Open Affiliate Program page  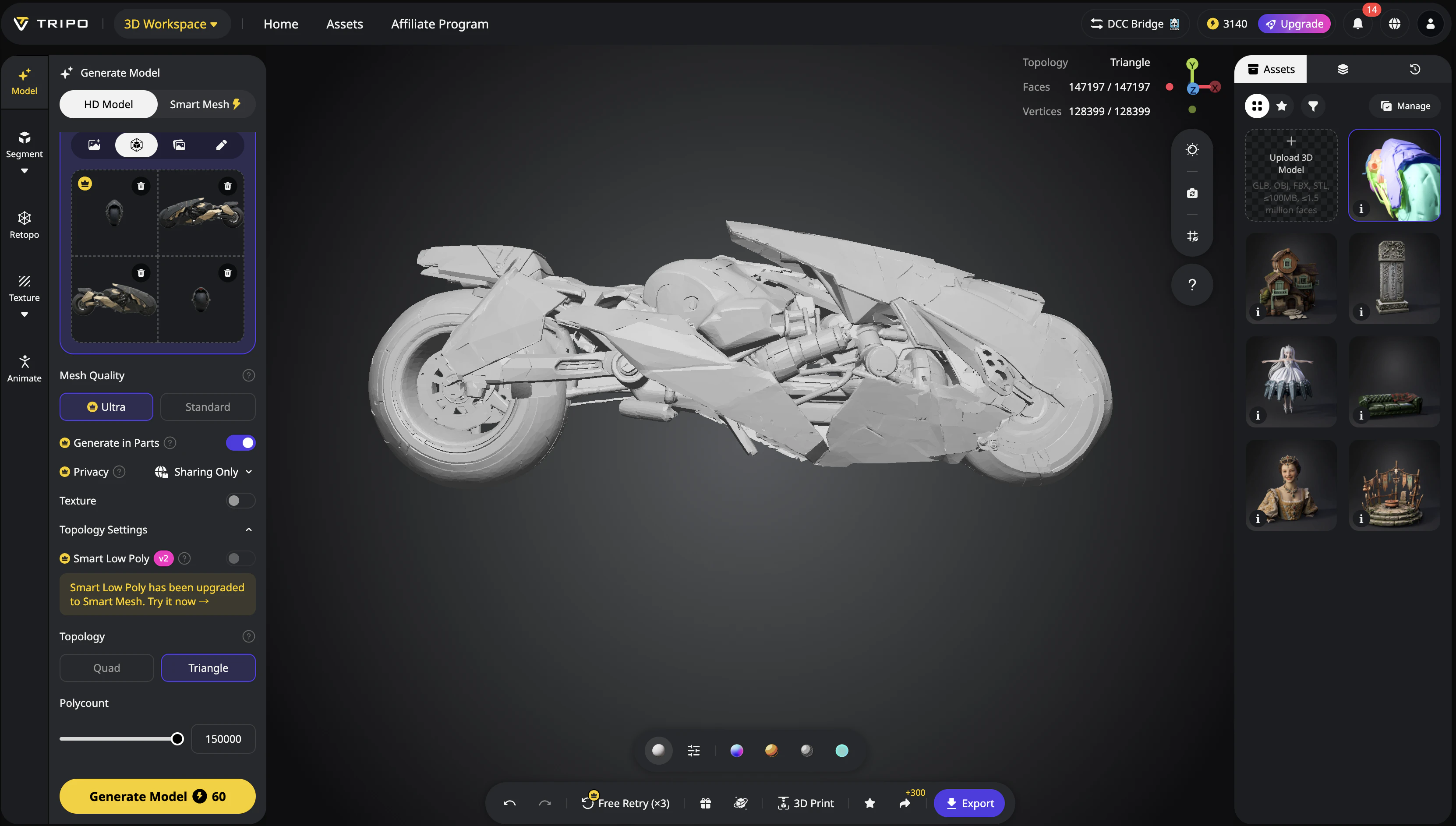(x=440, y=24)
